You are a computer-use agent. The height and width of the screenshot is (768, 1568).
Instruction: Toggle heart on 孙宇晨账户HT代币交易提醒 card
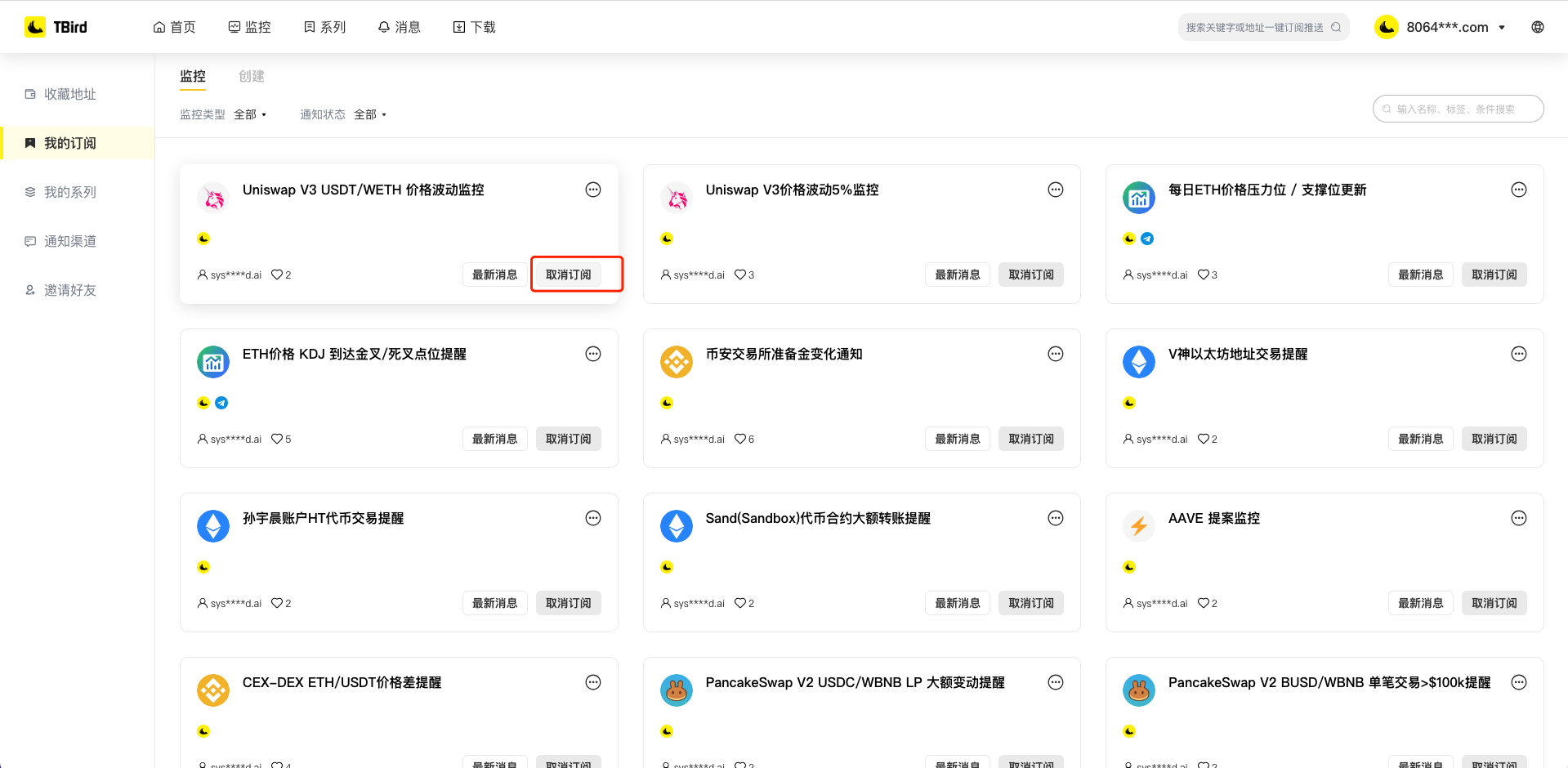[277, 603]
